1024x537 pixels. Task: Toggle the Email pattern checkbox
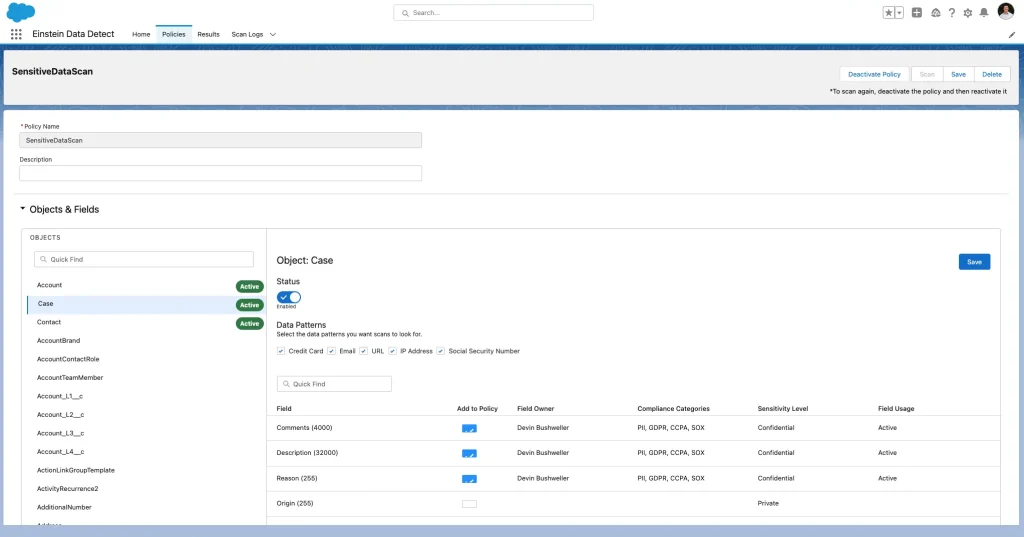click(332, 351)
